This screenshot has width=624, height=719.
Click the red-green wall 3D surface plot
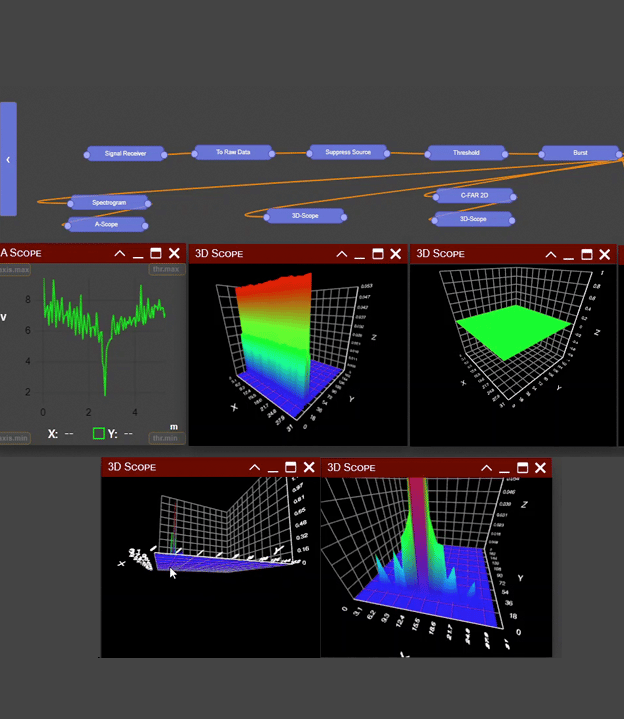pos(298,354)
